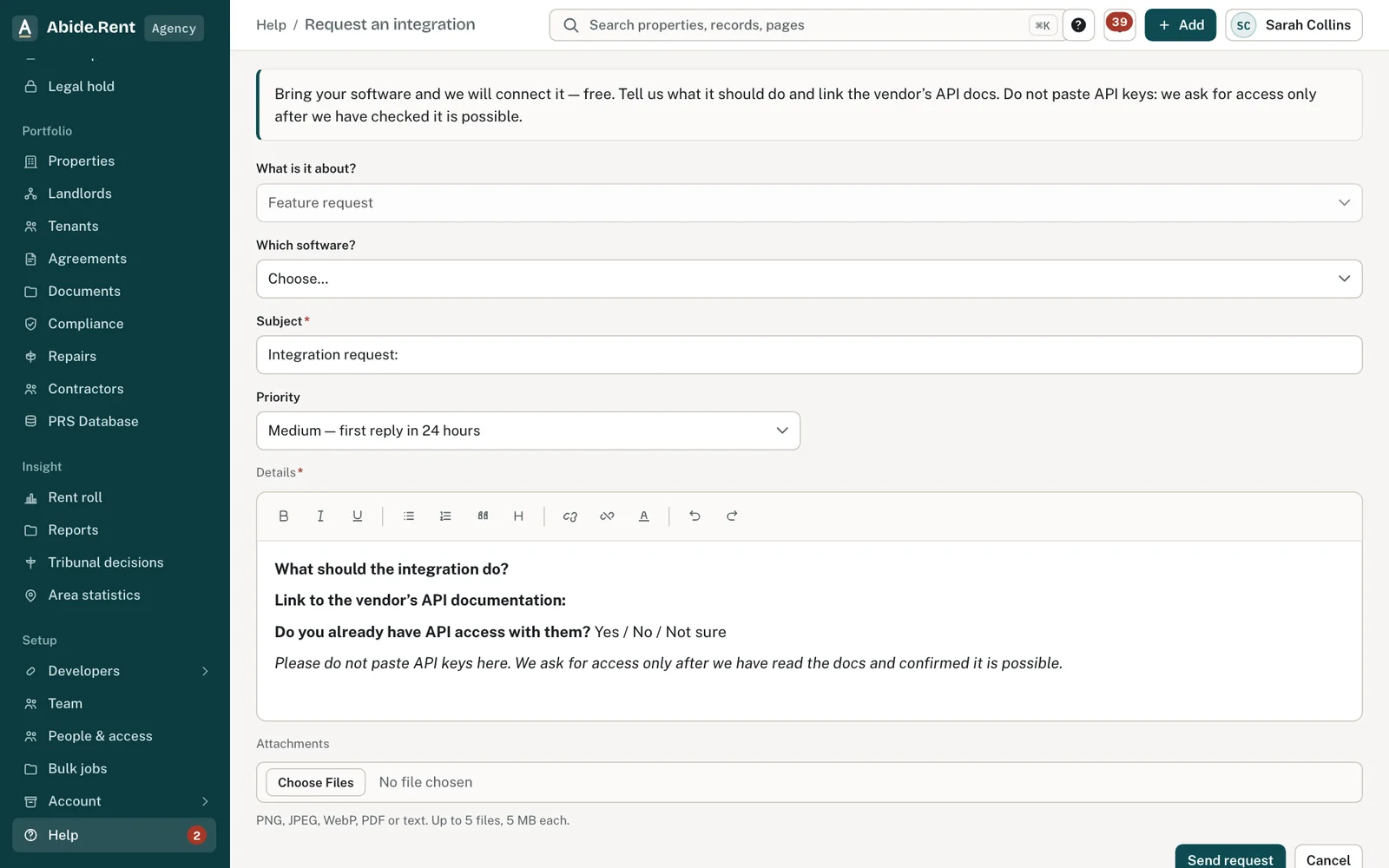The height and width of the screenshot is (868, 1389).
Task: Toggle bold formatting in Details editor
Action: (283, 516)
